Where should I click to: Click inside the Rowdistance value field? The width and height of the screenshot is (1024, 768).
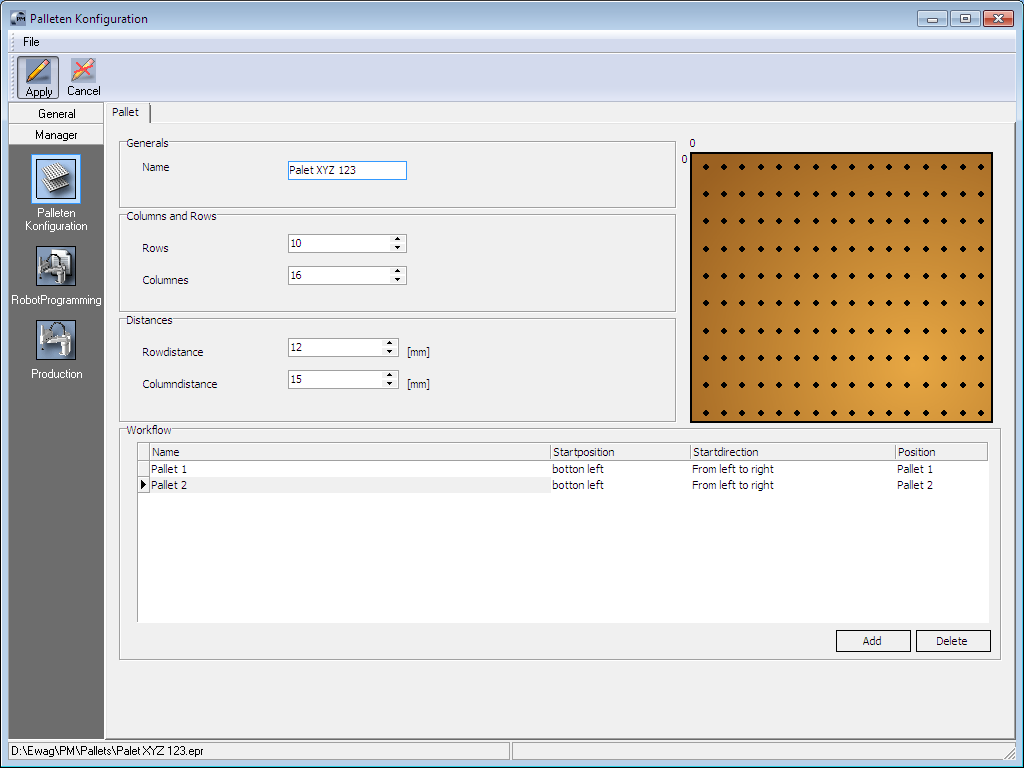pyautogui.click(x=335, y=347)
